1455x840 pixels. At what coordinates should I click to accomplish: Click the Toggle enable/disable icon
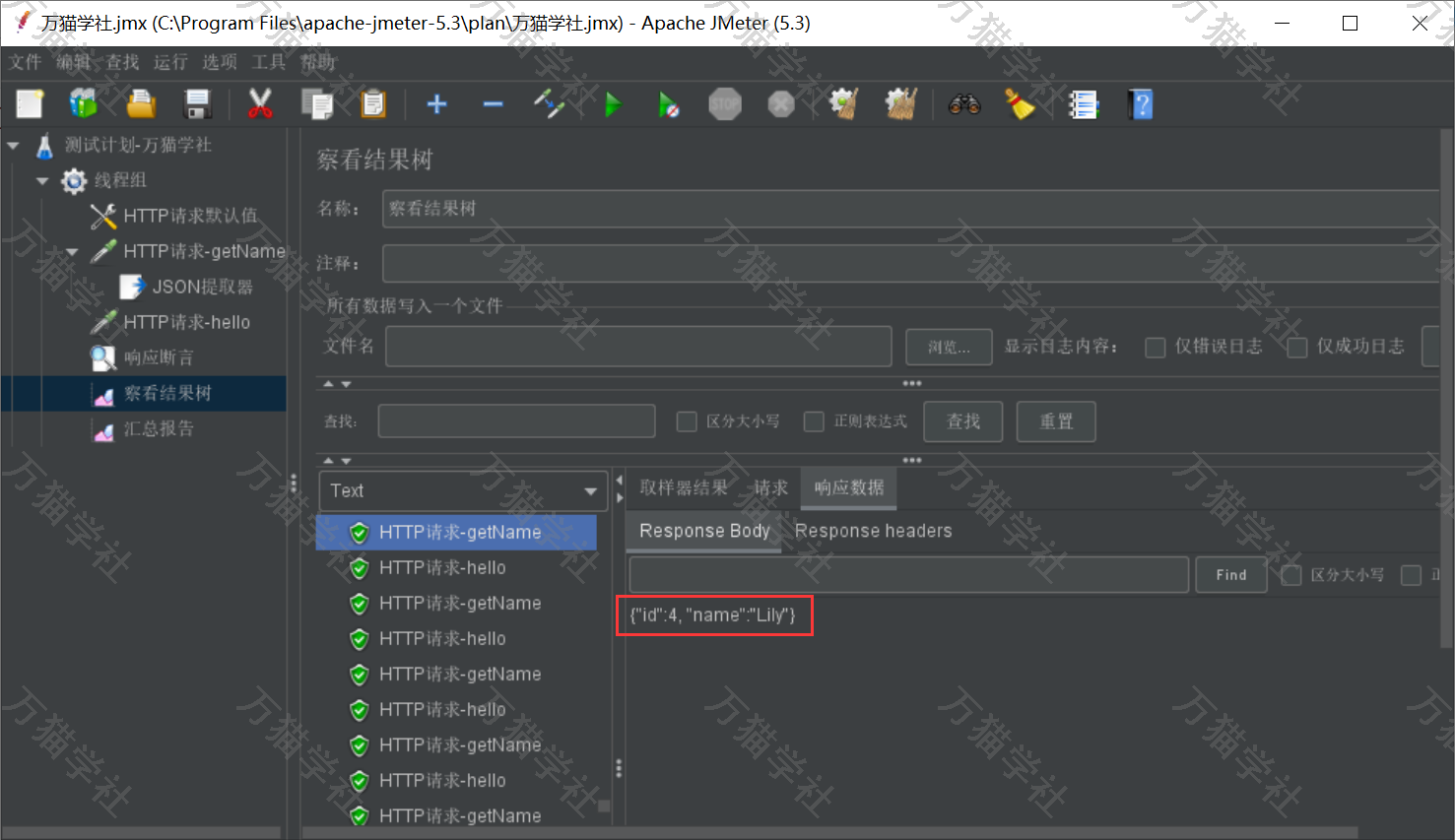click(550, 104)
